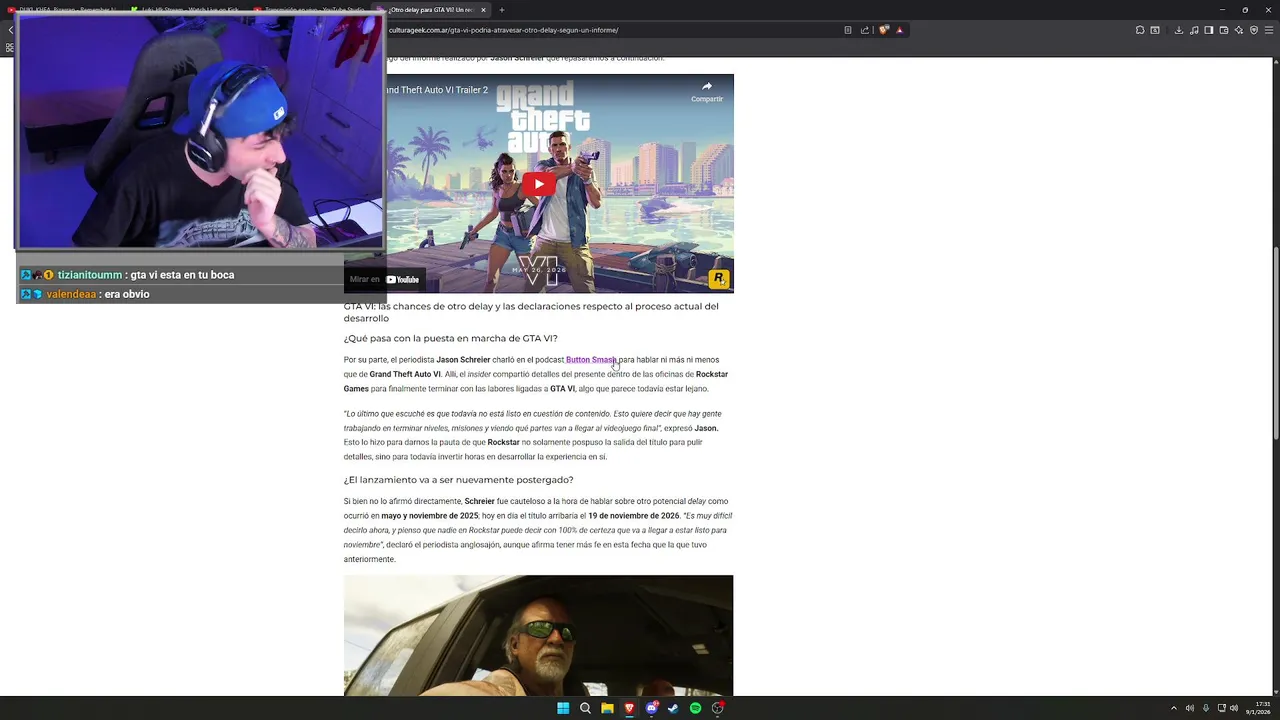Viewport: 1280px width, 720px height.
Task: Open OBS Studio from the taskbar
Action: [x=717, y=708]
